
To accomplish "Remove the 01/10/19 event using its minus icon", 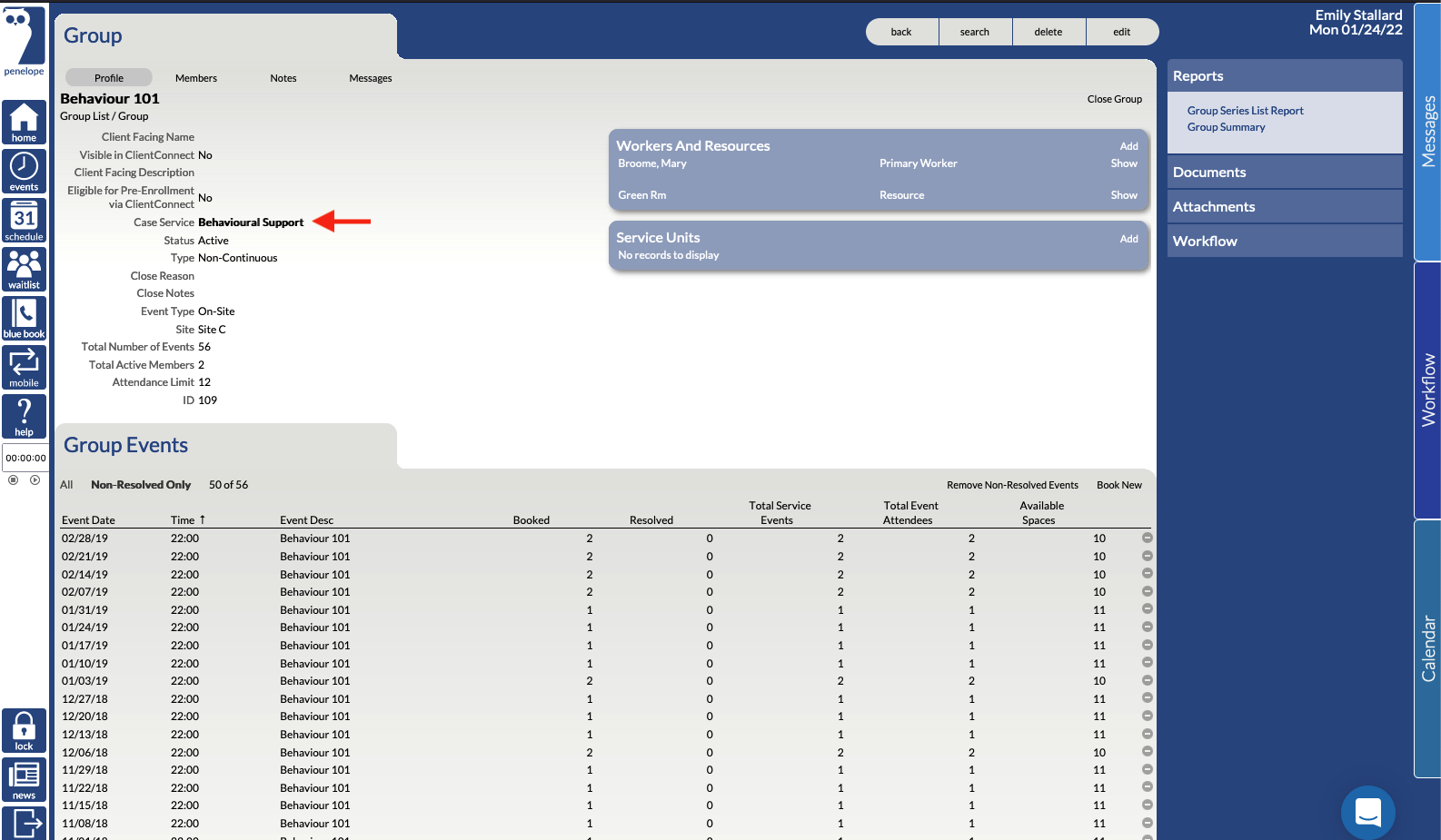I will click(1148, 662).
